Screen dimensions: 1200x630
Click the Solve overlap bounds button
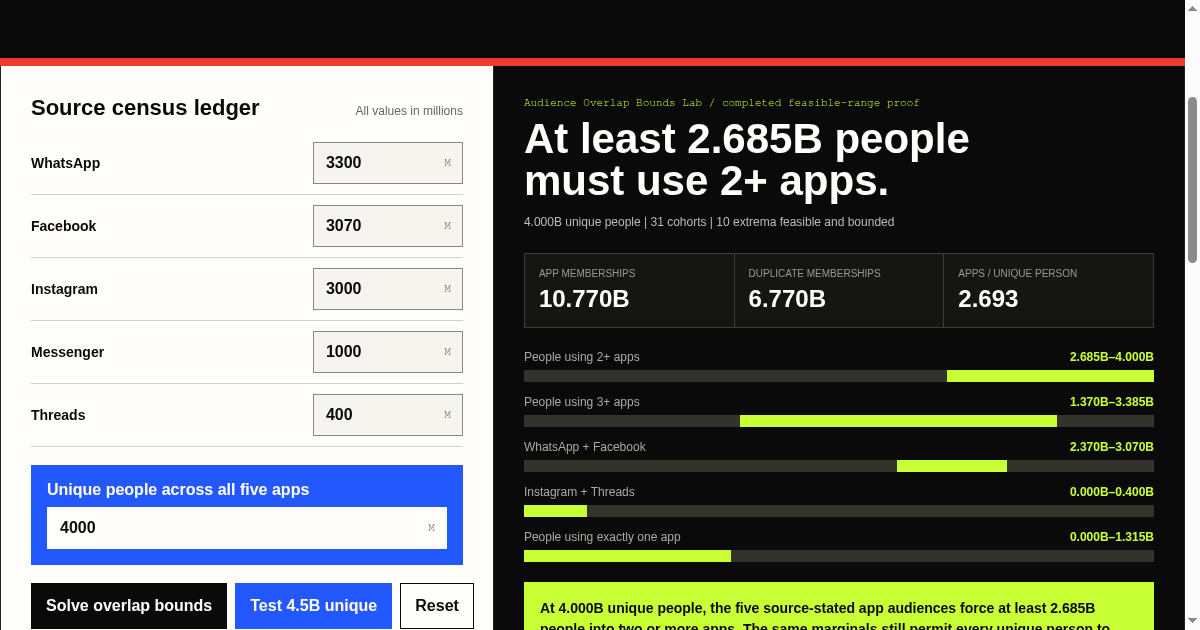129,606
